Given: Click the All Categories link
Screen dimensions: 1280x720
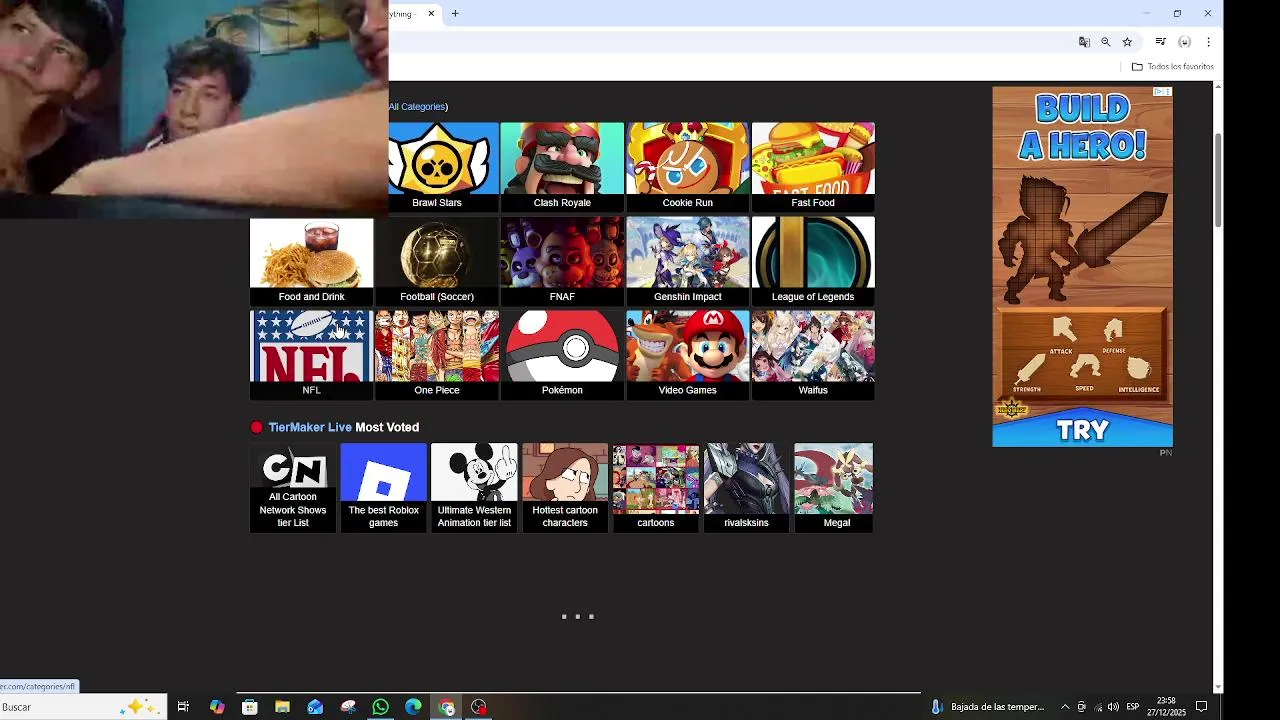Looking at the screenshot, I should (417, 107).
